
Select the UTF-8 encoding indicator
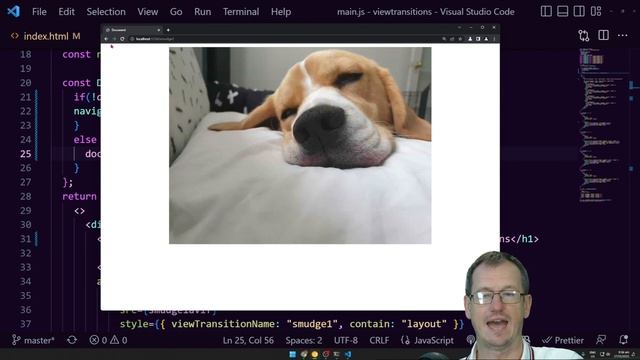tap(346, 340)
